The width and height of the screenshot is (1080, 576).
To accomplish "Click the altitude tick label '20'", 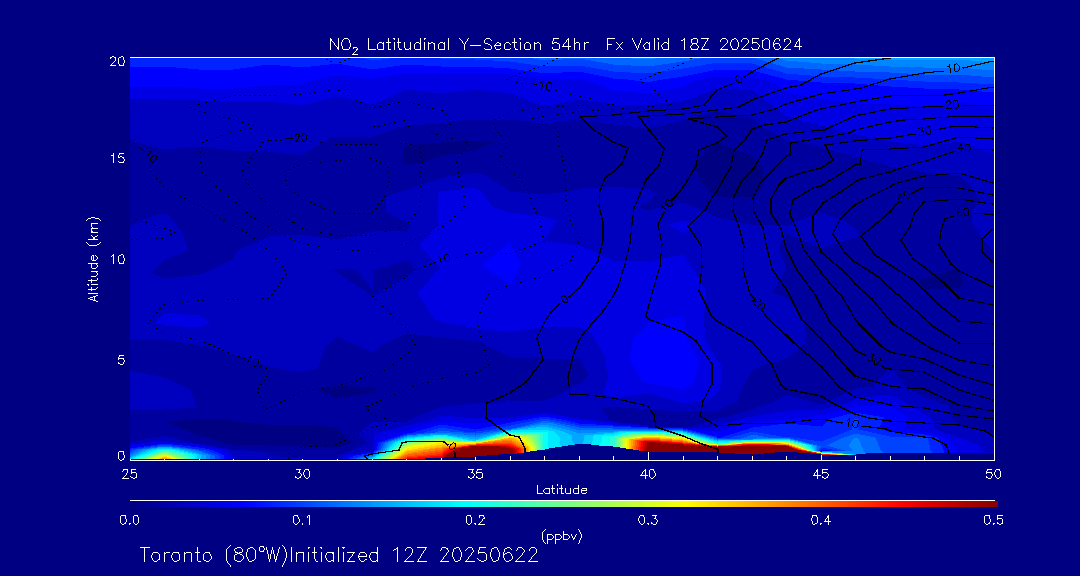I will 117,61.
